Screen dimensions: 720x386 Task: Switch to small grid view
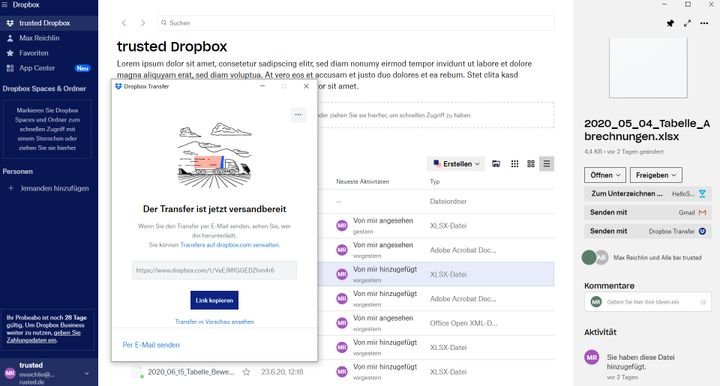pos(515,164)
